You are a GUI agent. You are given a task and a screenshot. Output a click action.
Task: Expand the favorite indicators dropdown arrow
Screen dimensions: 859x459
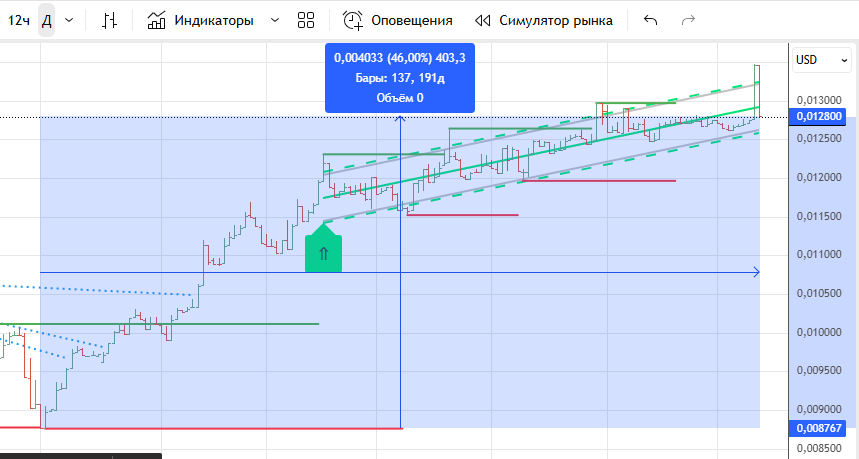click(x=275, y=21)
